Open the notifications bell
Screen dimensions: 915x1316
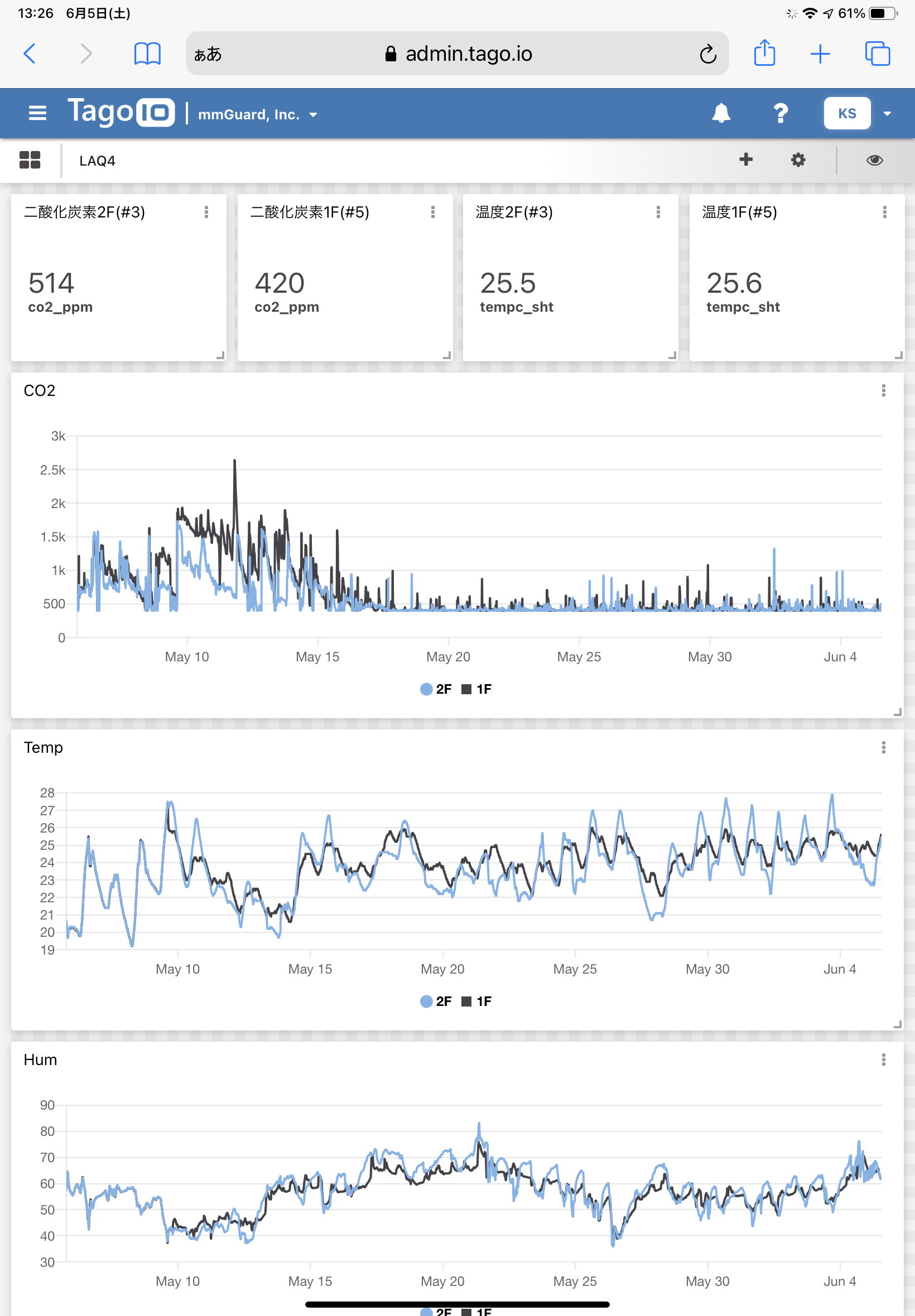pos(721,113)
